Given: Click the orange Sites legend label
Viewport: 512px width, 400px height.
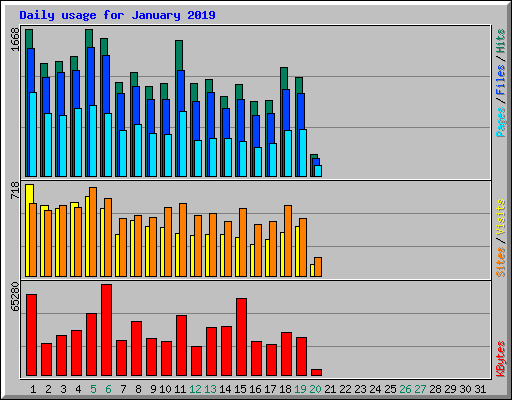Looking at the screenshot, I should coord(501,262).
